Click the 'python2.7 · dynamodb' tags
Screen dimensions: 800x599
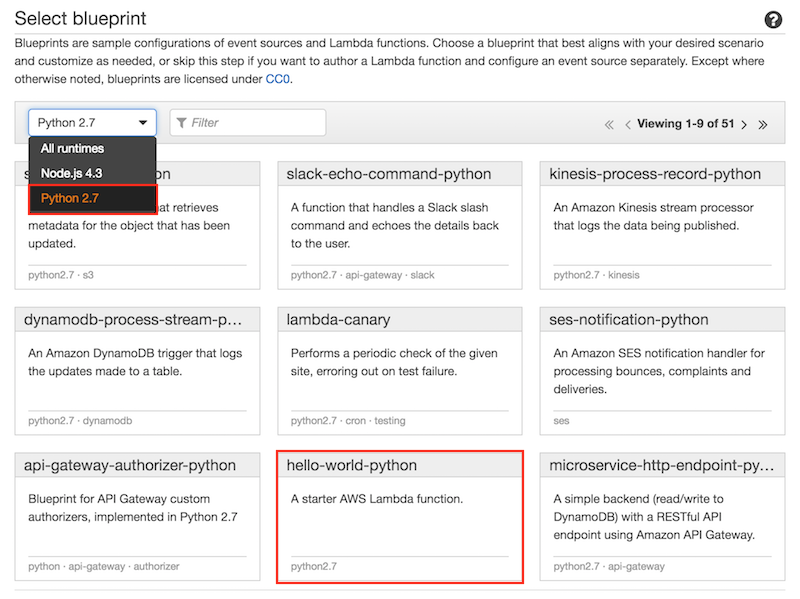point(80,421)
